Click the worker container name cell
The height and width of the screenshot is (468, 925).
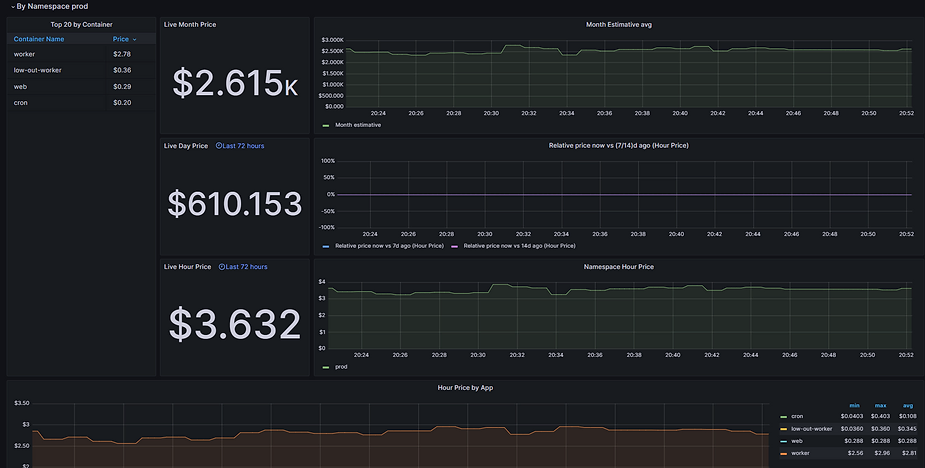click(x=24, y=54)
